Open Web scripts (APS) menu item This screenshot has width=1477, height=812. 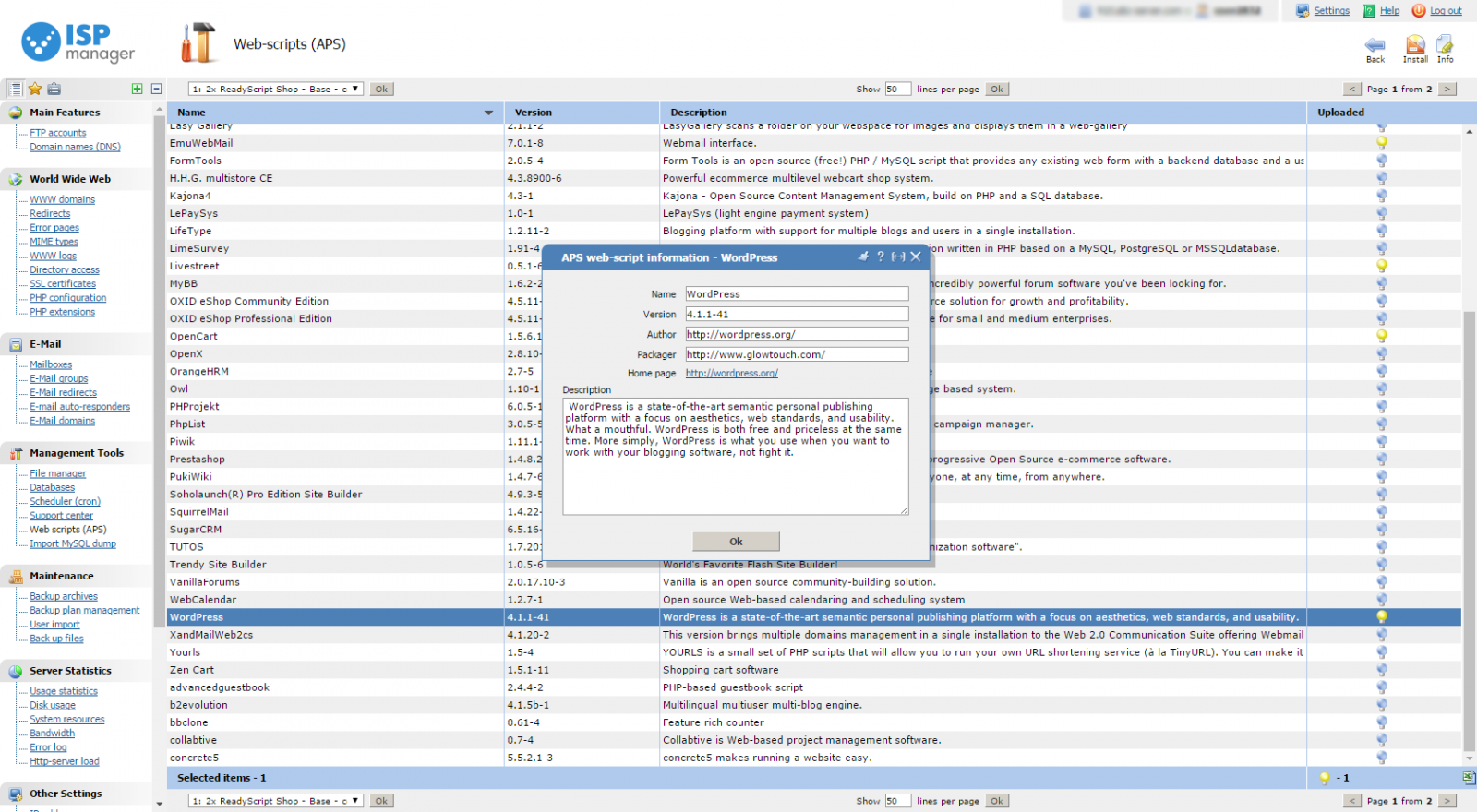(67, 530)
